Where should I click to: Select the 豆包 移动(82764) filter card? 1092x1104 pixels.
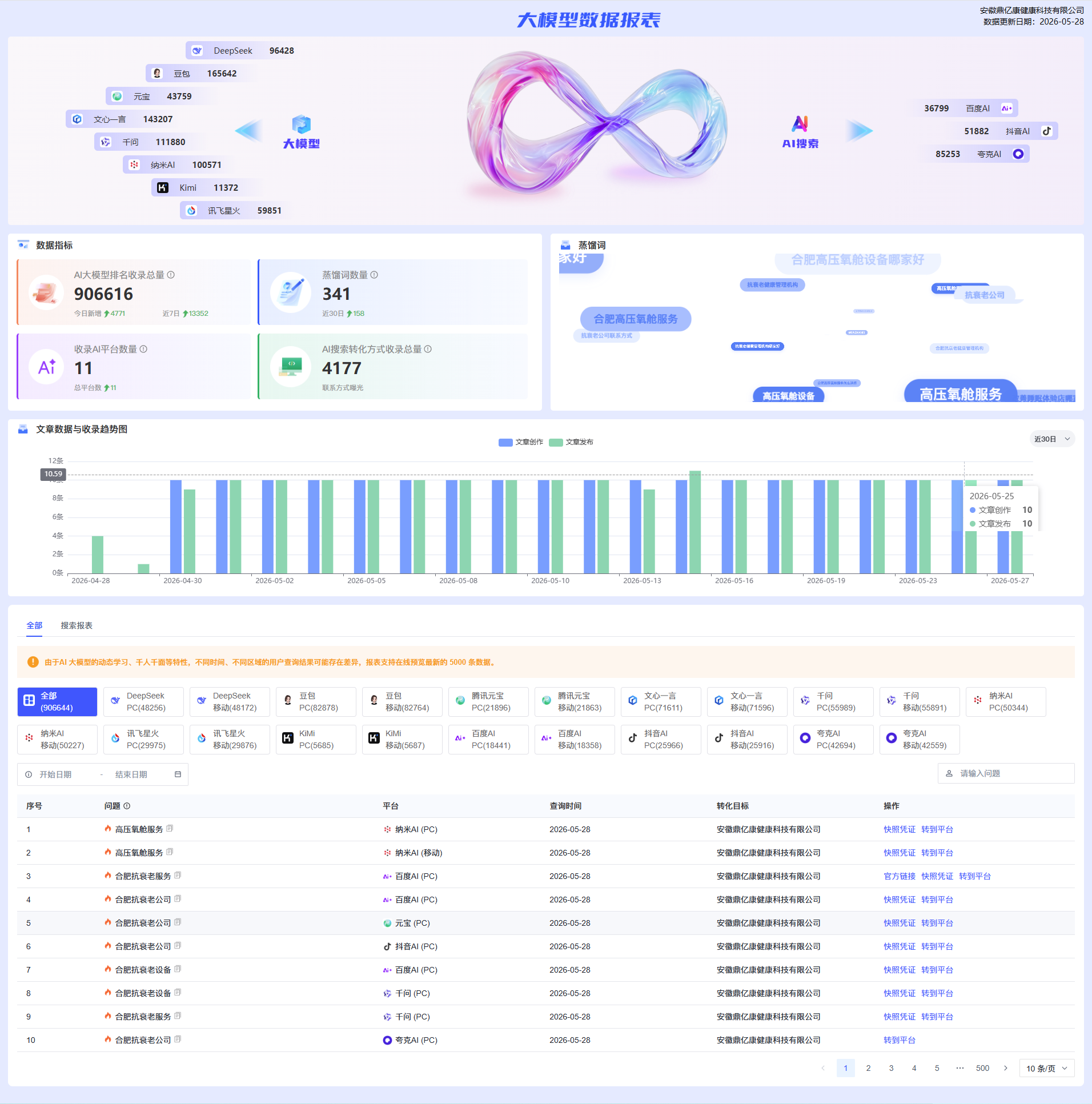pyautogui.click(x=402, y=702)
